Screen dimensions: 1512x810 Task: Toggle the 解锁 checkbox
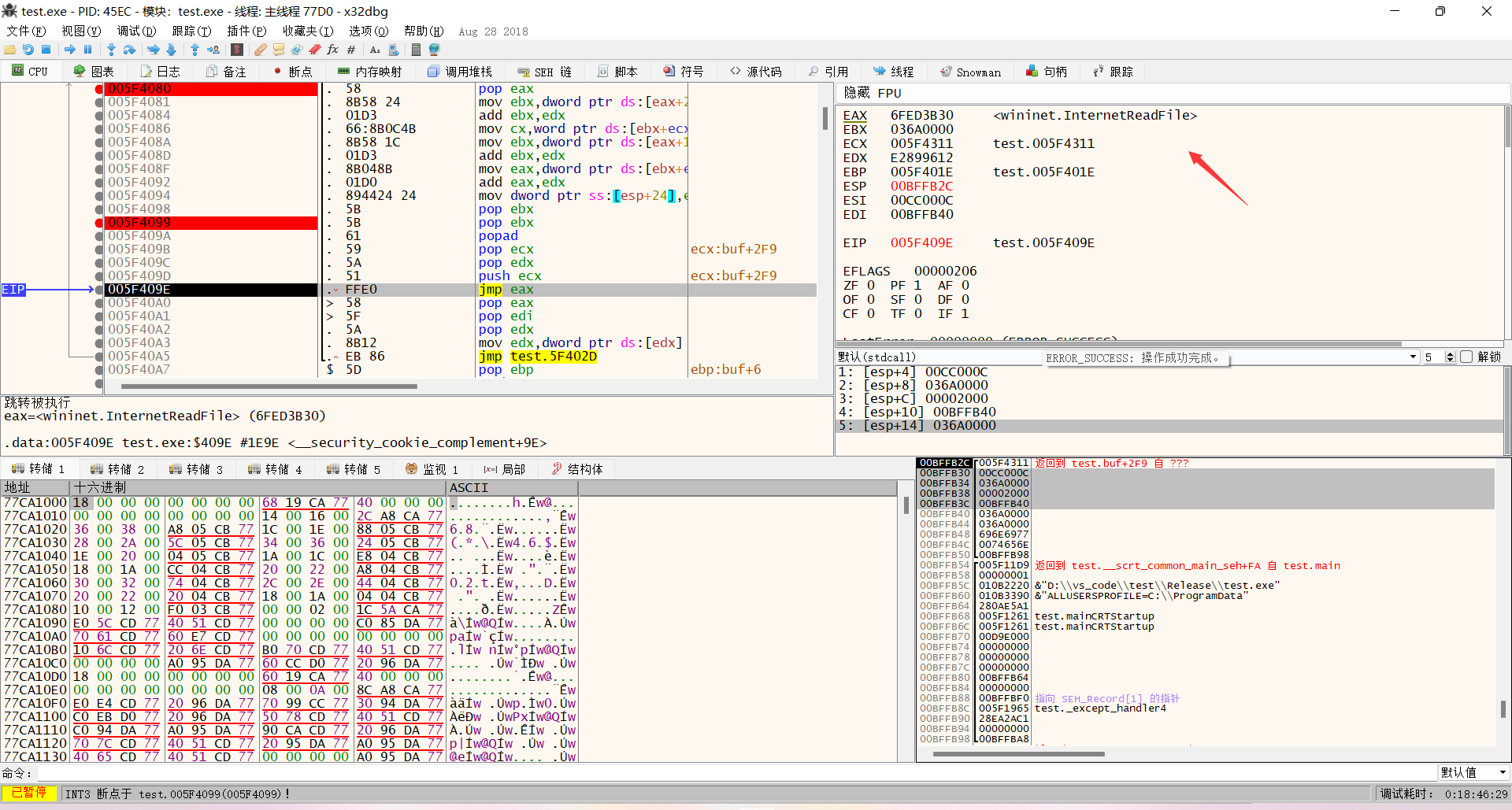pos(1466,357)
